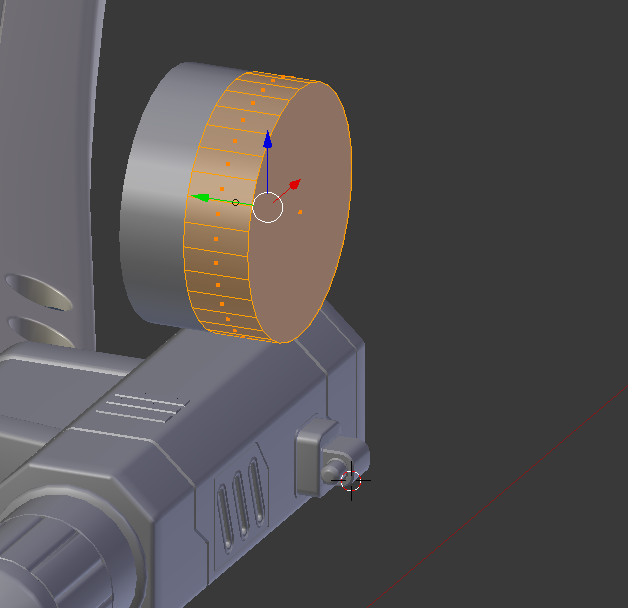Click the 3D cursor crosshair near the connector pin
This screenshot has height=608, width=628.
coord(351,481)
